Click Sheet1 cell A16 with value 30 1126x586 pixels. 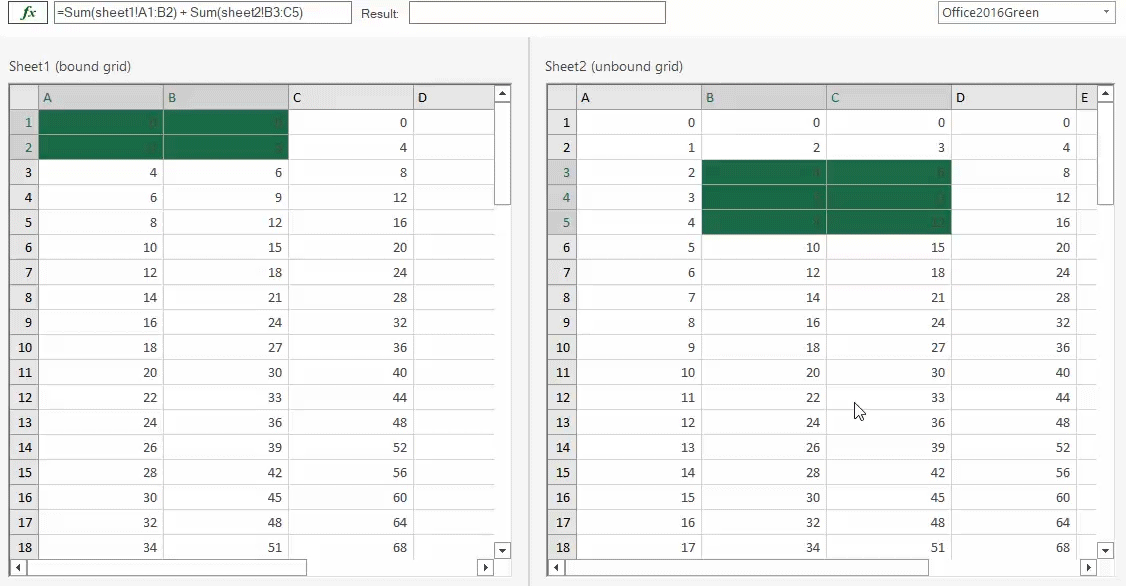pos(101,497)
